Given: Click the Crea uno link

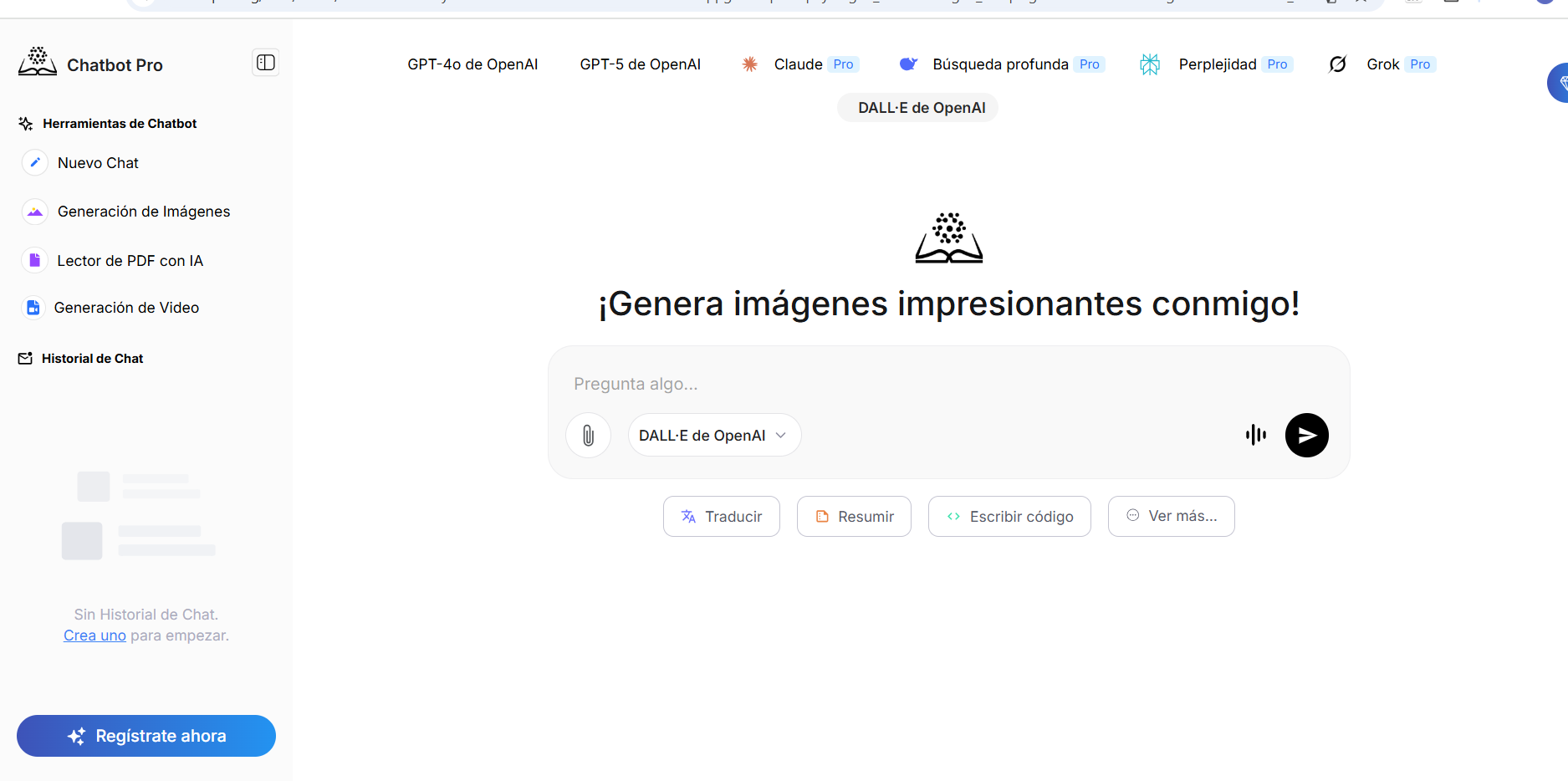Looking at the screenshot, I should [x=94, y=635].
